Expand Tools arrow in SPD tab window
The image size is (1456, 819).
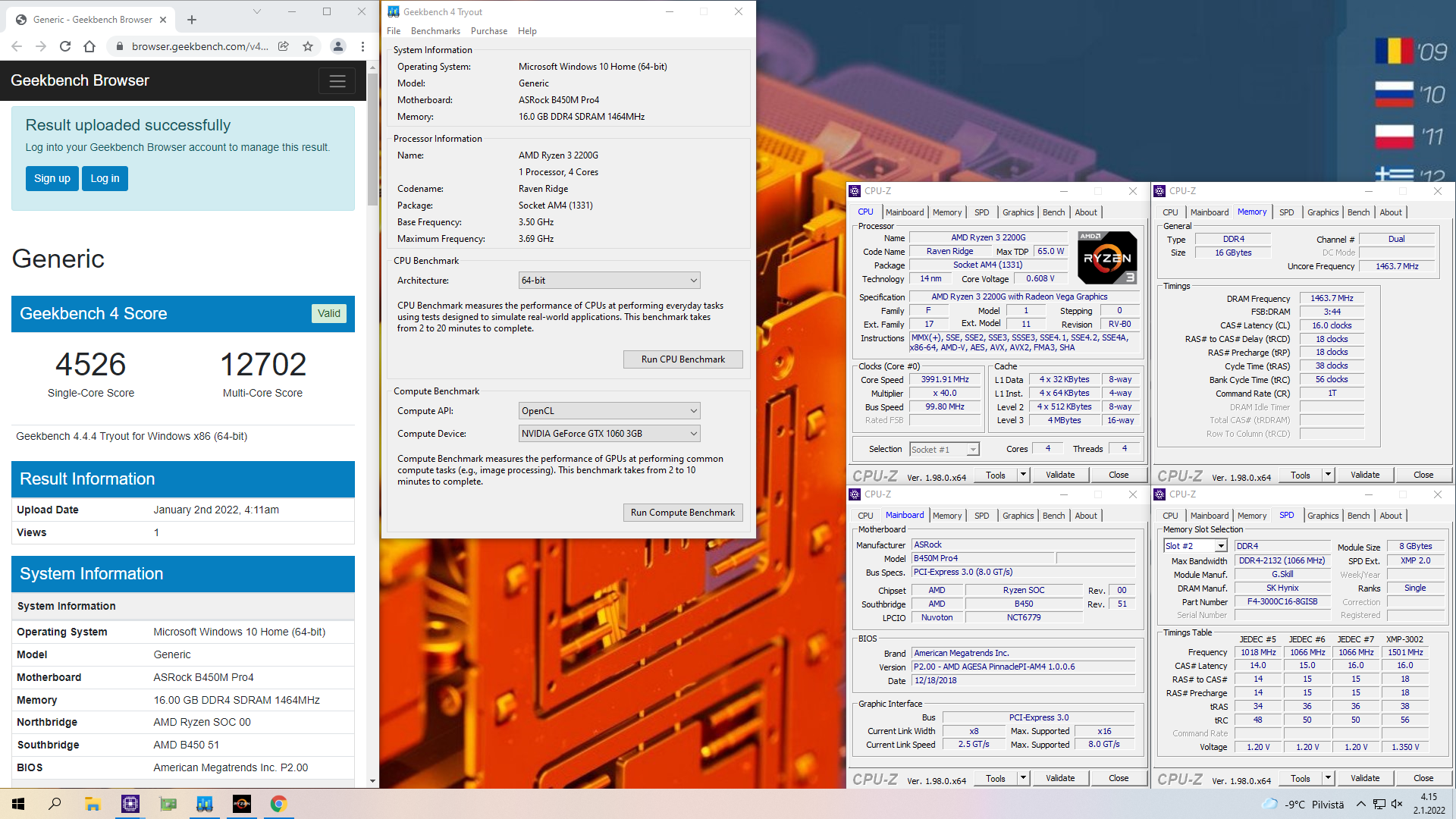1328,778
